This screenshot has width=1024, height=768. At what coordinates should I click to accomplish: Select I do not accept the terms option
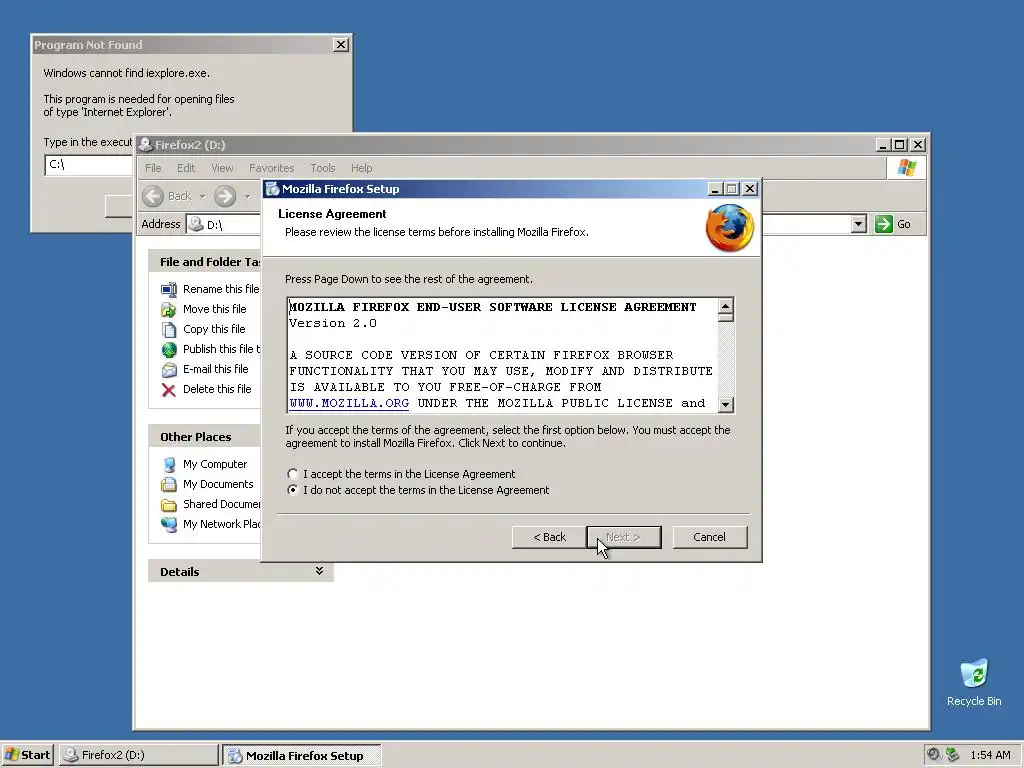click(293, 490)
